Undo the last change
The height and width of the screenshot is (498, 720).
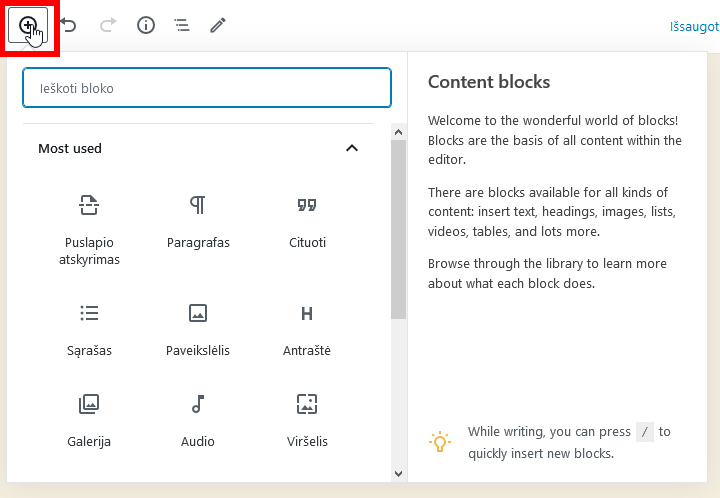click(68, 25)
